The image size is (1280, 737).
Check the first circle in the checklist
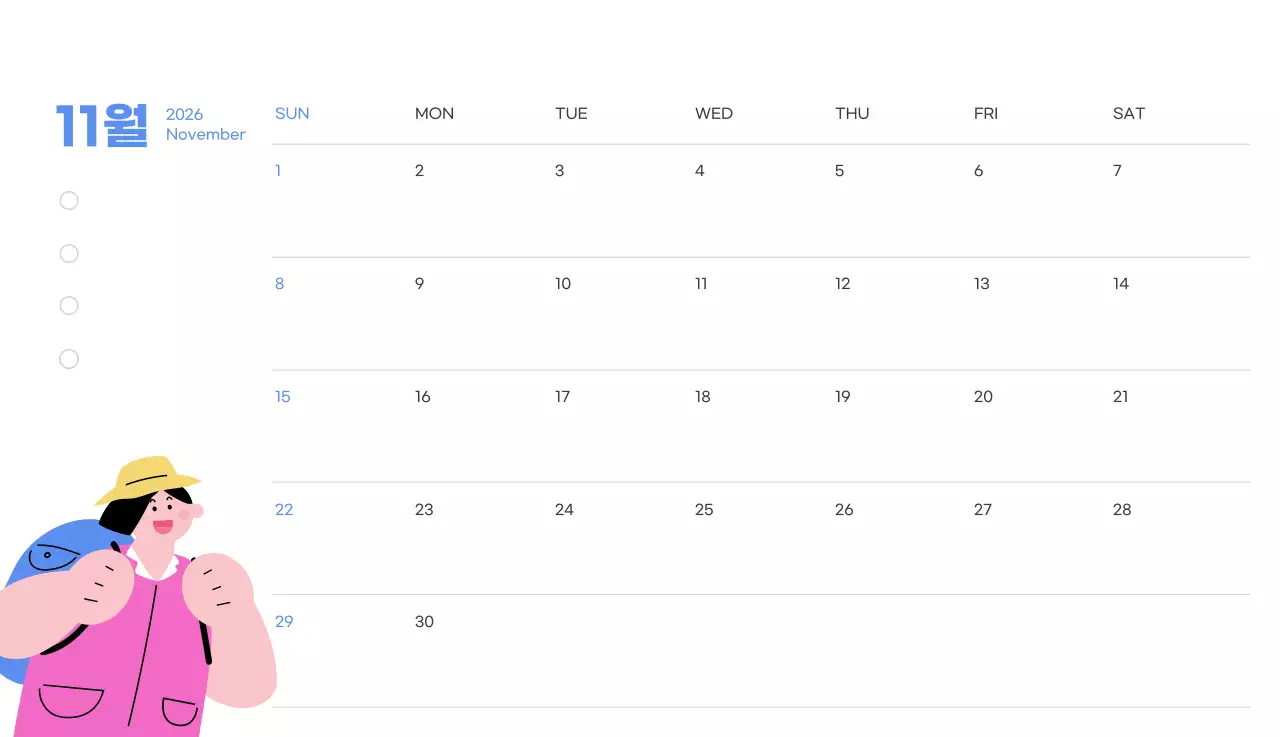(69, 201)
